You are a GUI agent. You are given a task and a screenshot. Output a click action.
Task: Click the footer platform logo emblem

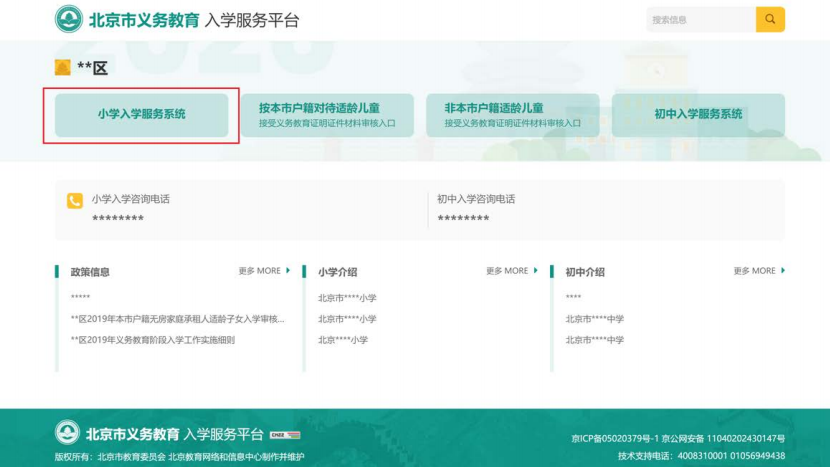point(68,434)
